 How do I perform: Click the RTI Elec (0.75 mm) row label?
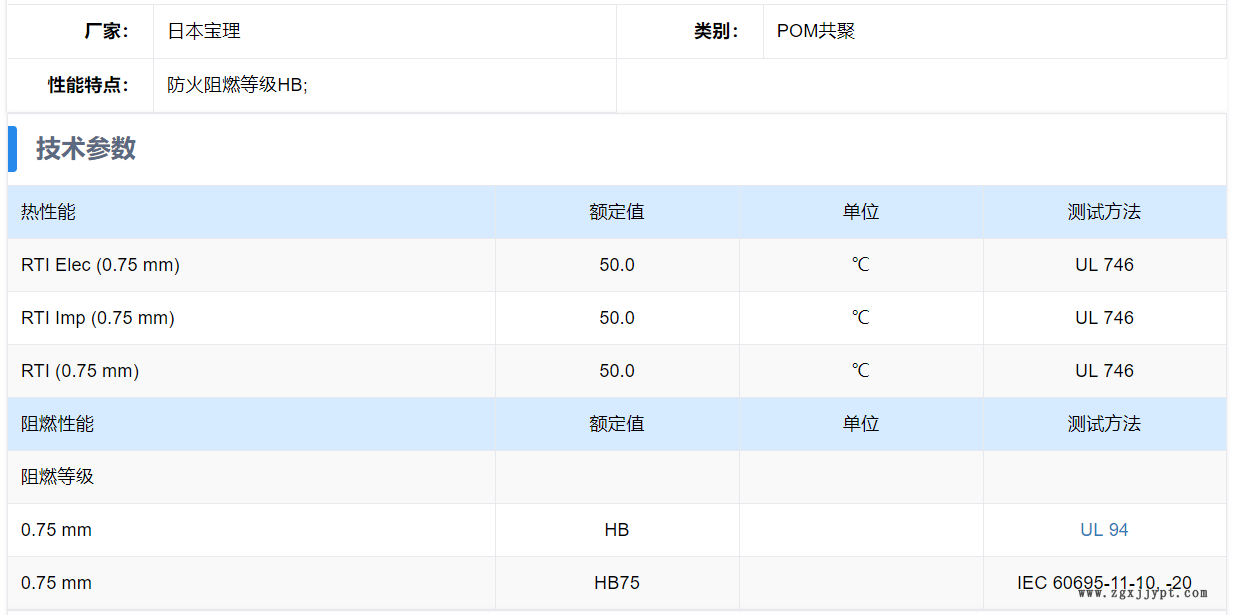[100, 265]
